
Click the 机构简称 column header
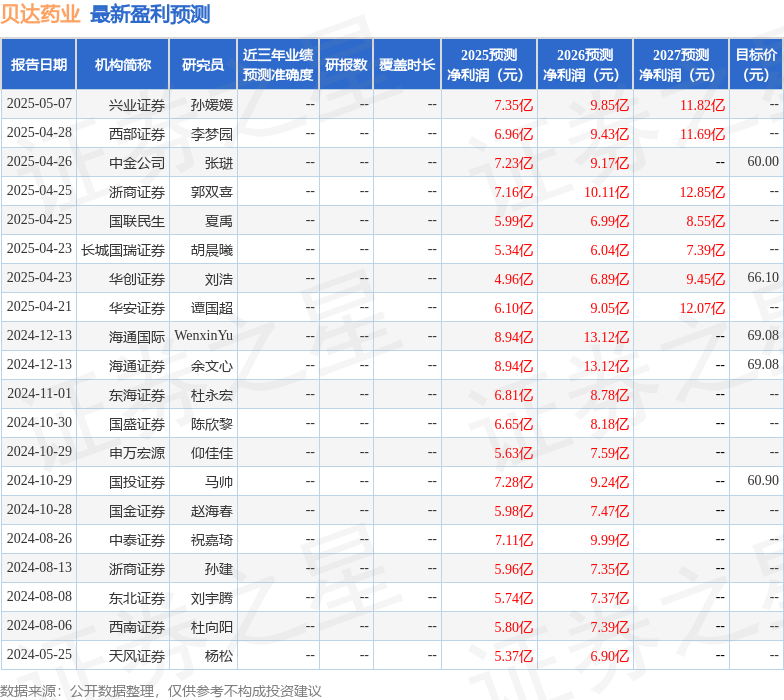click(x=123, y=65)
